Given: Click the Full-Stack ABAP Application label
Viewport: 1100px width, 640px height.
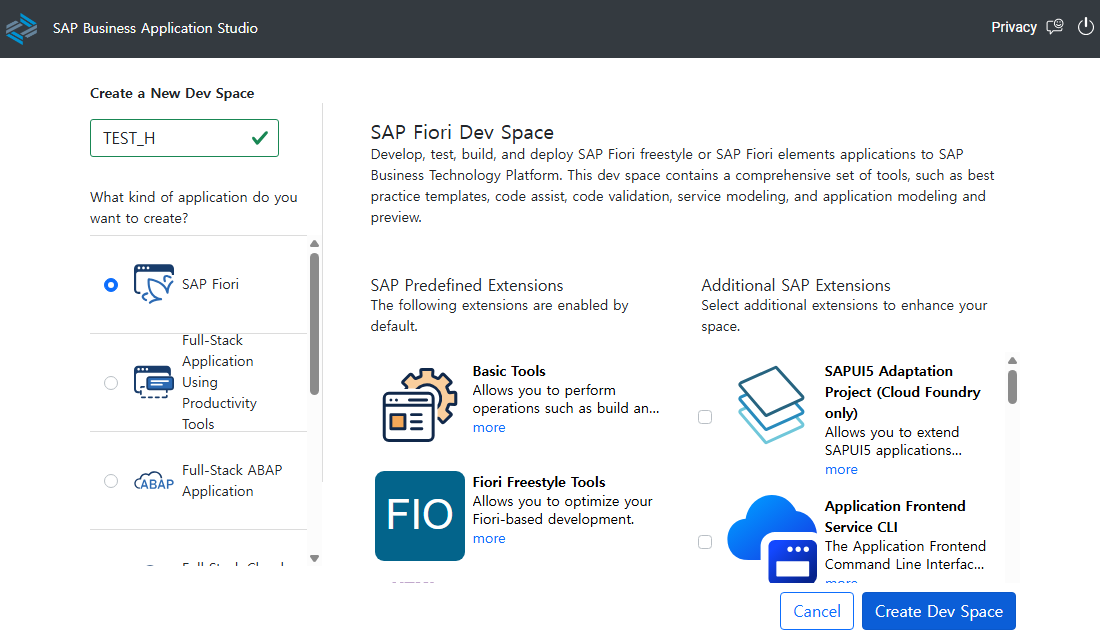Looking at the screenshot, I should [232, 481].
